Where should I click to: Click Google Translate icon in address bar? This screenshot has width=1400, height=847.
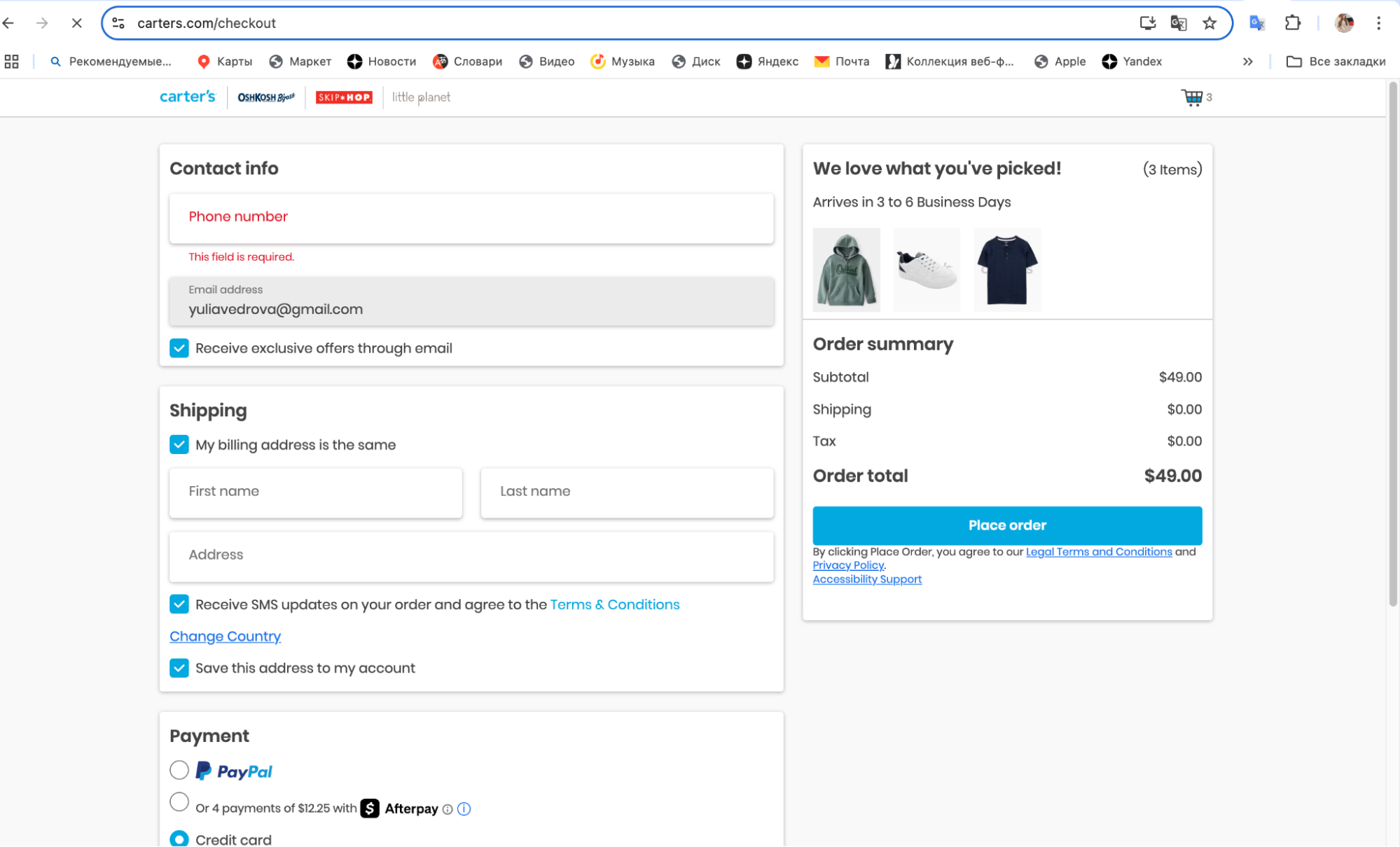(1179, 23)
